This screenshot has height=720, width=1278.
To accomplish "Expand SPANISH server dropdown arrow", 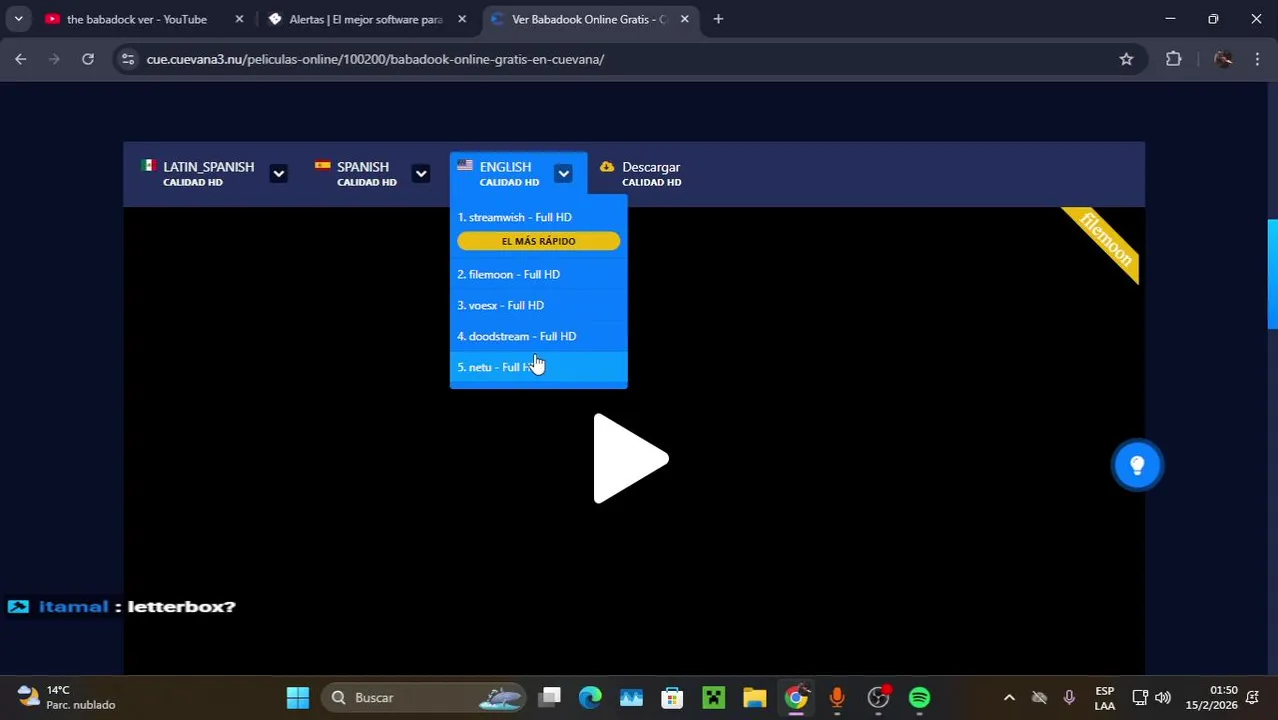I will click(421, 174).
